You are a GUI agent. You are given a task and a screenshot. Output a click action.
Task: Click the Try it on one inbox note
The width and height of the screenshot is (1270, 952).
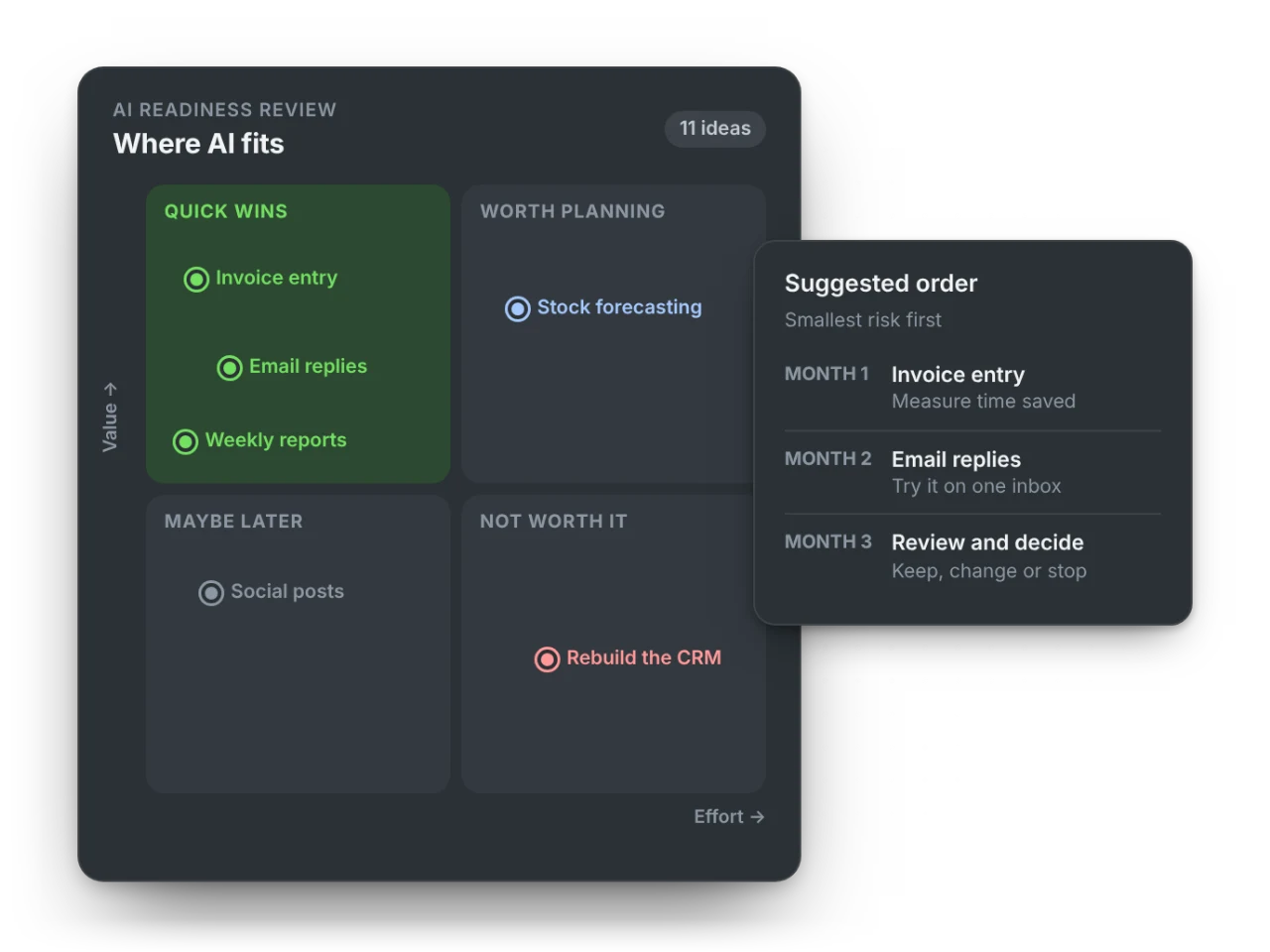(x=976, y=486)
